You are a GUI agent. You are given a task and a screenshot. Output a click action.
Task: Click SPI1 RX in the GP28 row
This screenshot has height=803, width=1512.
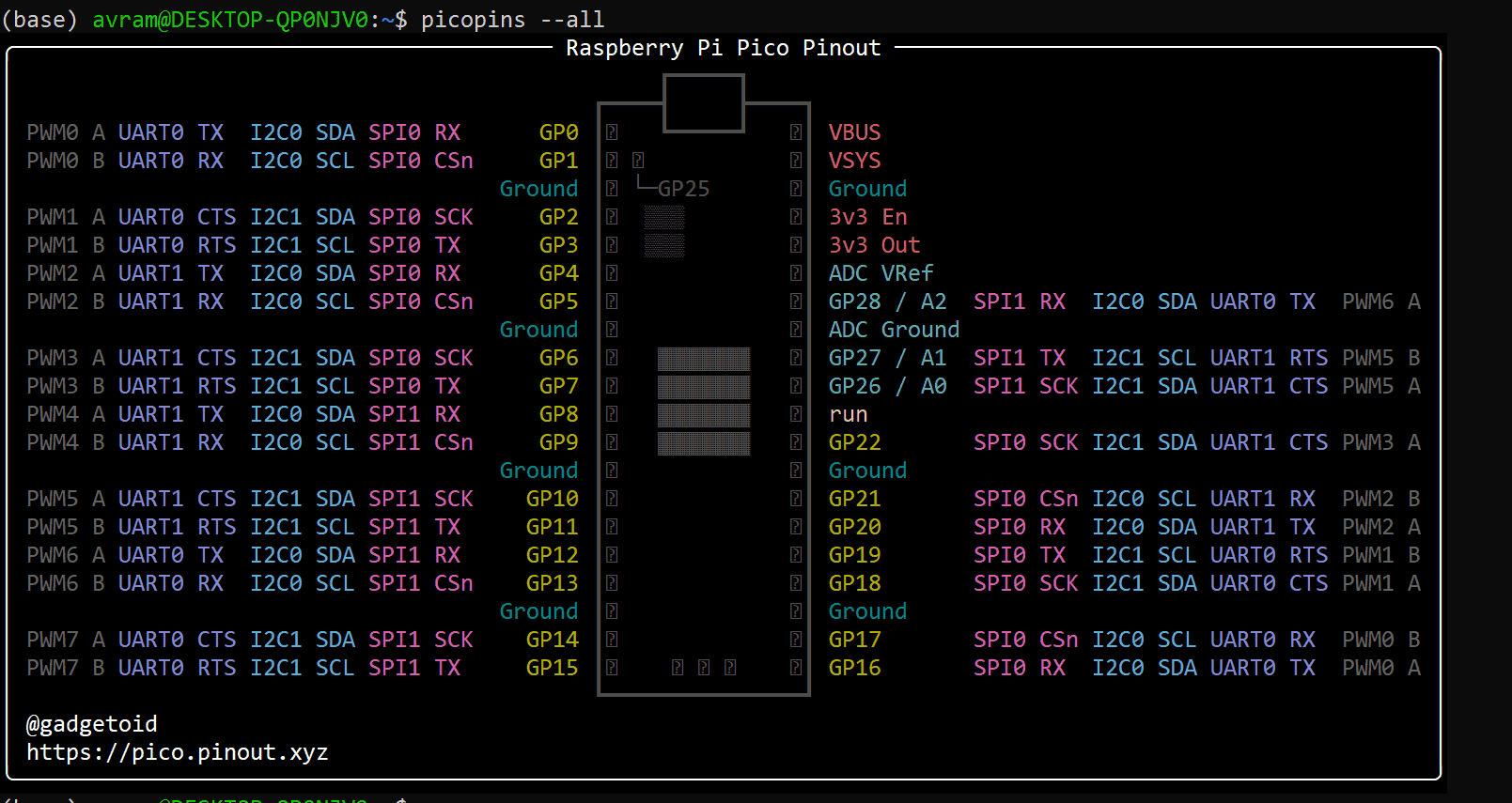coord(1020,301)
